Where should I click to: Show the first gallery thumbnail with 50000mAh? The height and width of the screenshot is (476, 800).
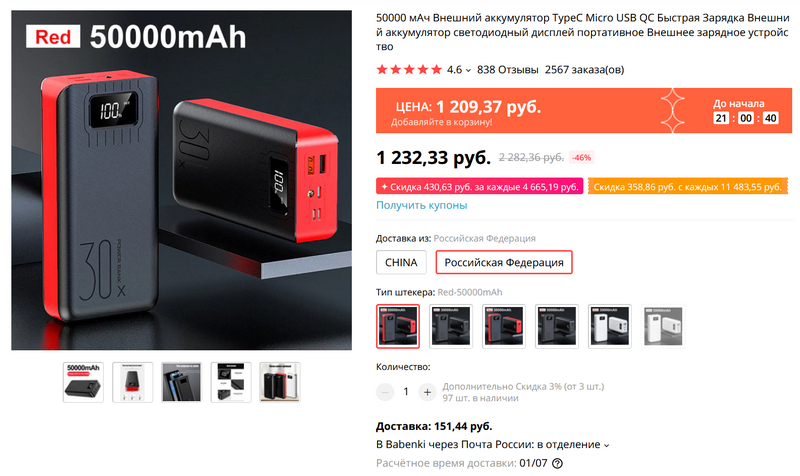[x=84, y=382]
